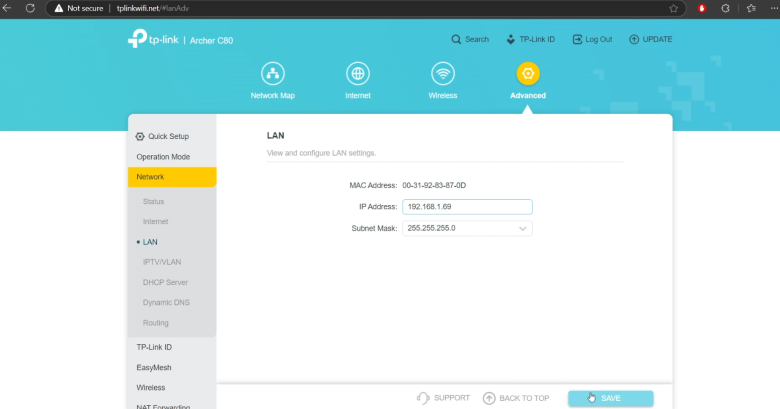The width and height of the screenshot is (780, 409).
Task: Open TP-Link ID in header
Action: [x=532, y=39]
